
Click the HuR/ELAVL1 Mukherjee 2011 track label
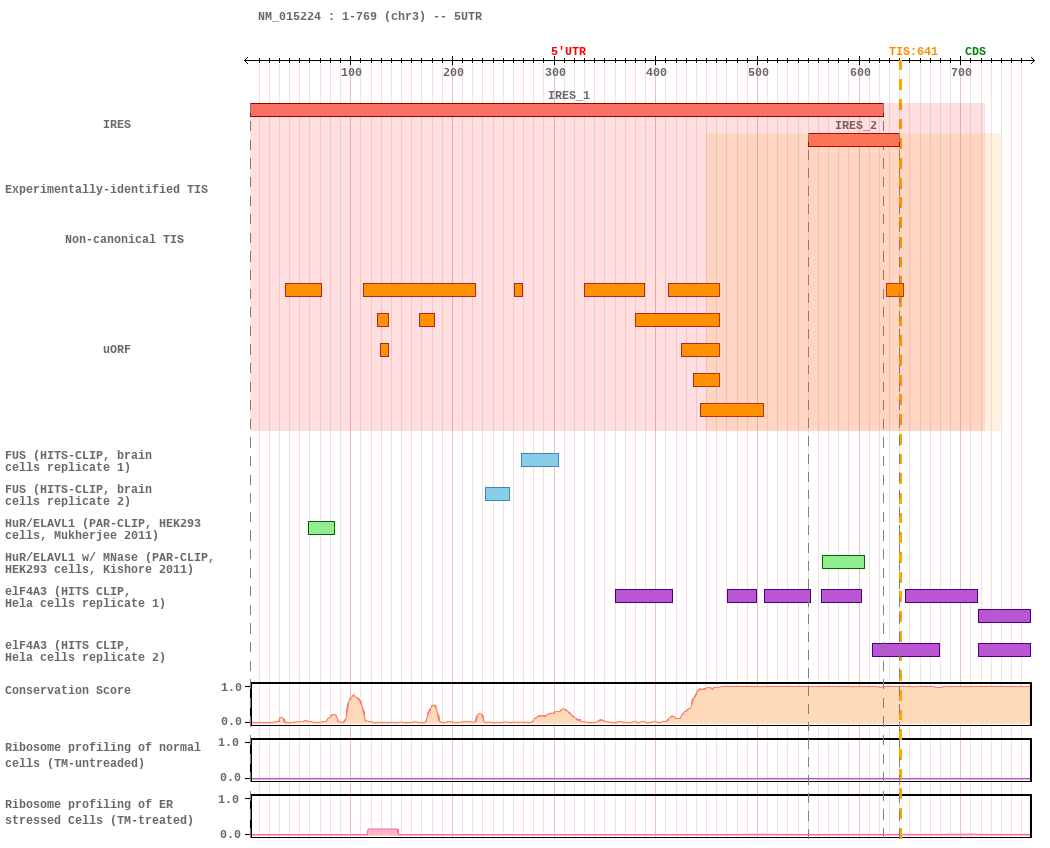point(102,529)
